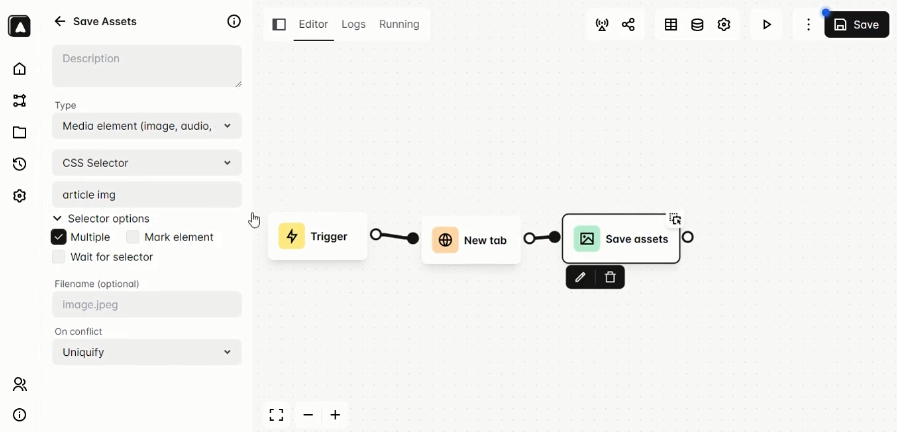Click the back arrow beside Save Assets
This screenshot has width=897, height=432.
pos(60,21)
